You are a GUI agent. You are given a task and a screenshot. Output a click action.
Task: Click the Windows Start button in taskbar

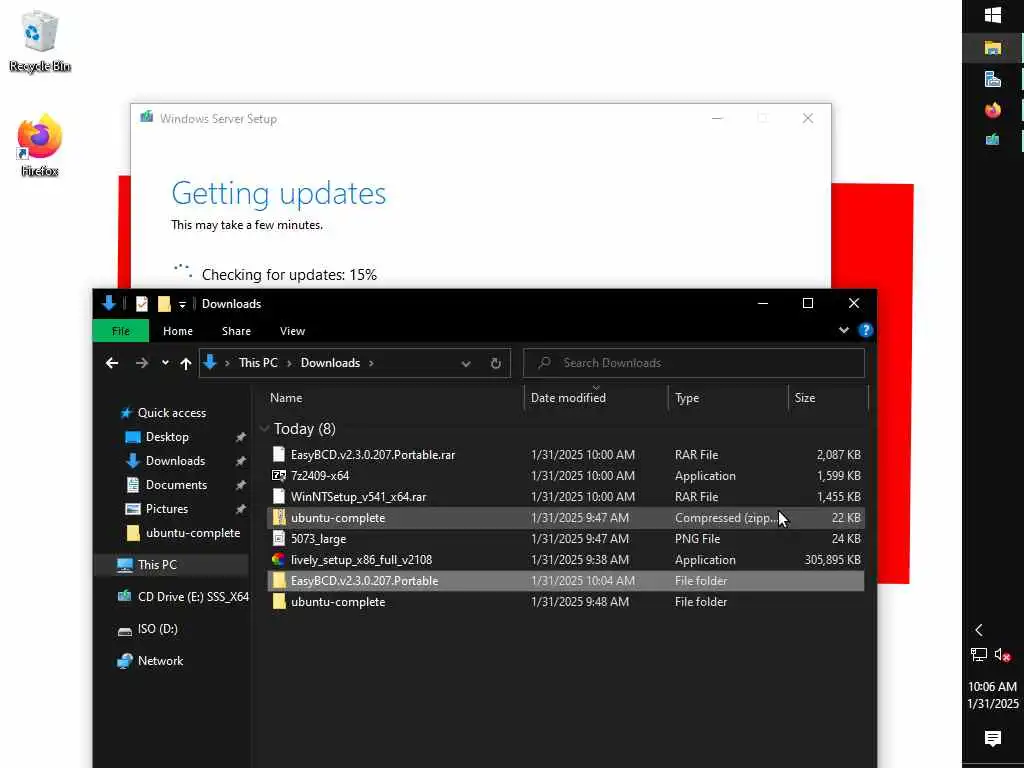click(x=993, y=15)
